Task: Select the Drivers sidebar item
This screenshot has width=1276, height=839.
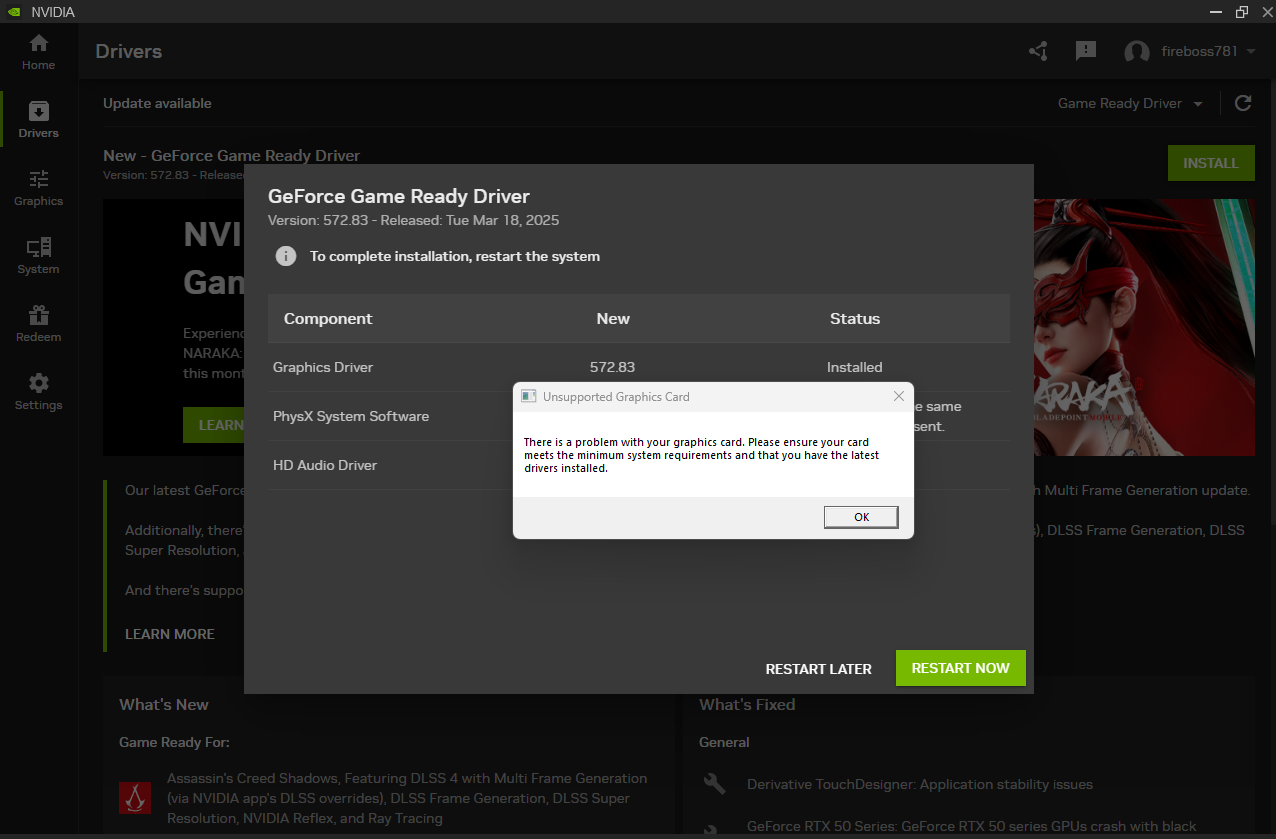Action: (38, 120)
